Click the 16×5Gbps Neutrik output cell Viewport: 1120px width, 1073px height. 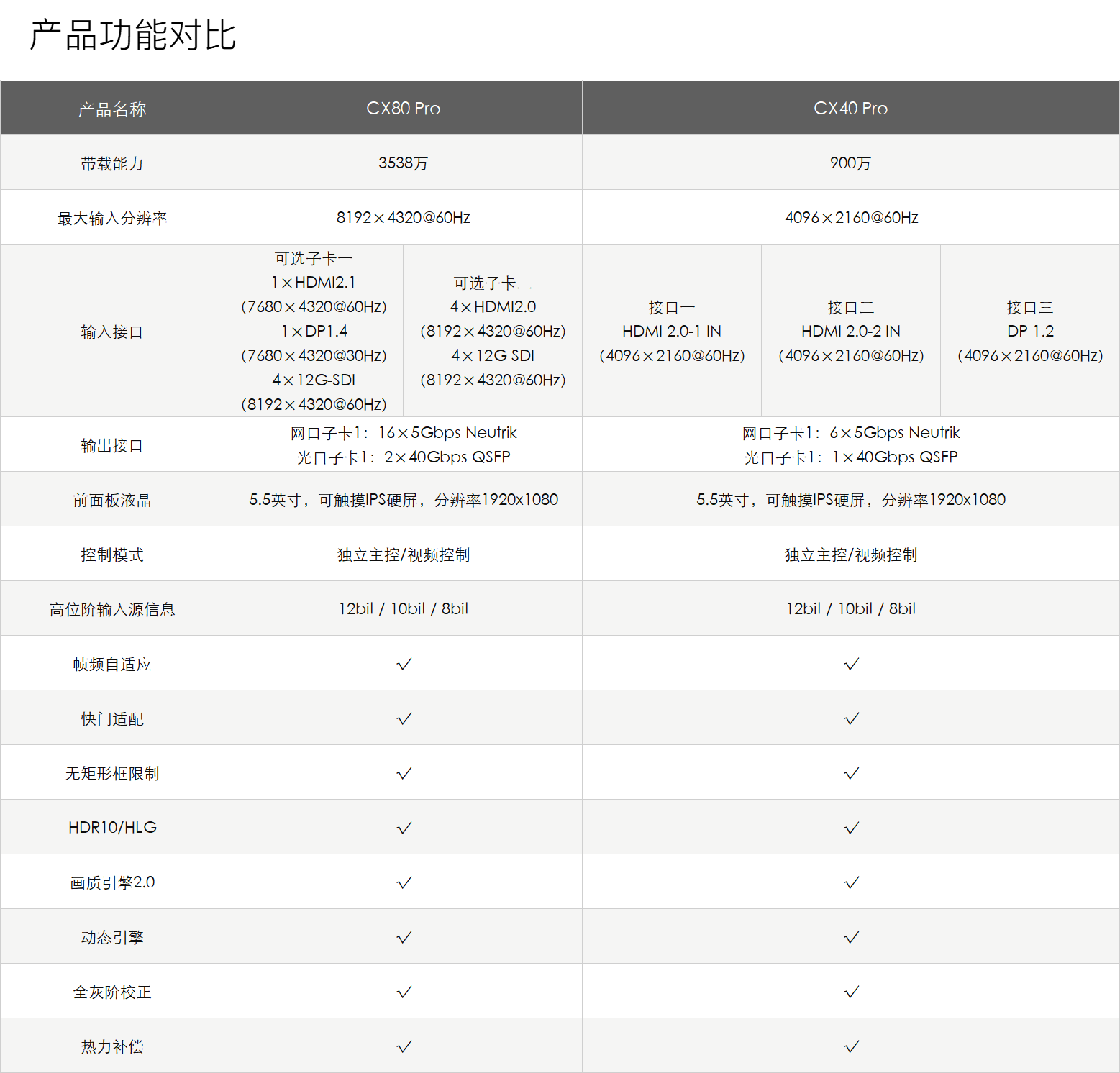pos(403,444)
